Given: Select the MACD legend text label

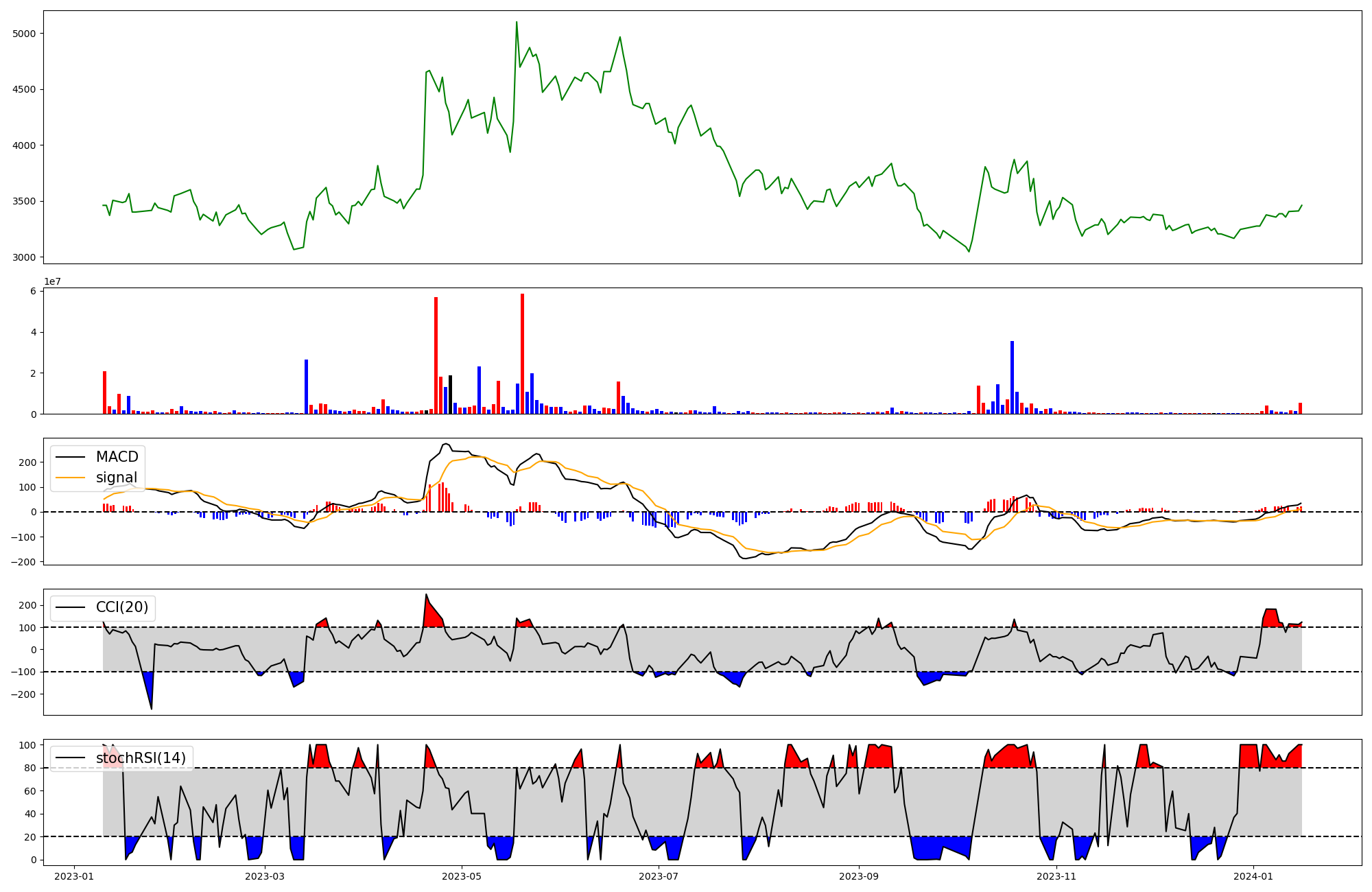Looking at the screenshot, I should click(117, 457).
